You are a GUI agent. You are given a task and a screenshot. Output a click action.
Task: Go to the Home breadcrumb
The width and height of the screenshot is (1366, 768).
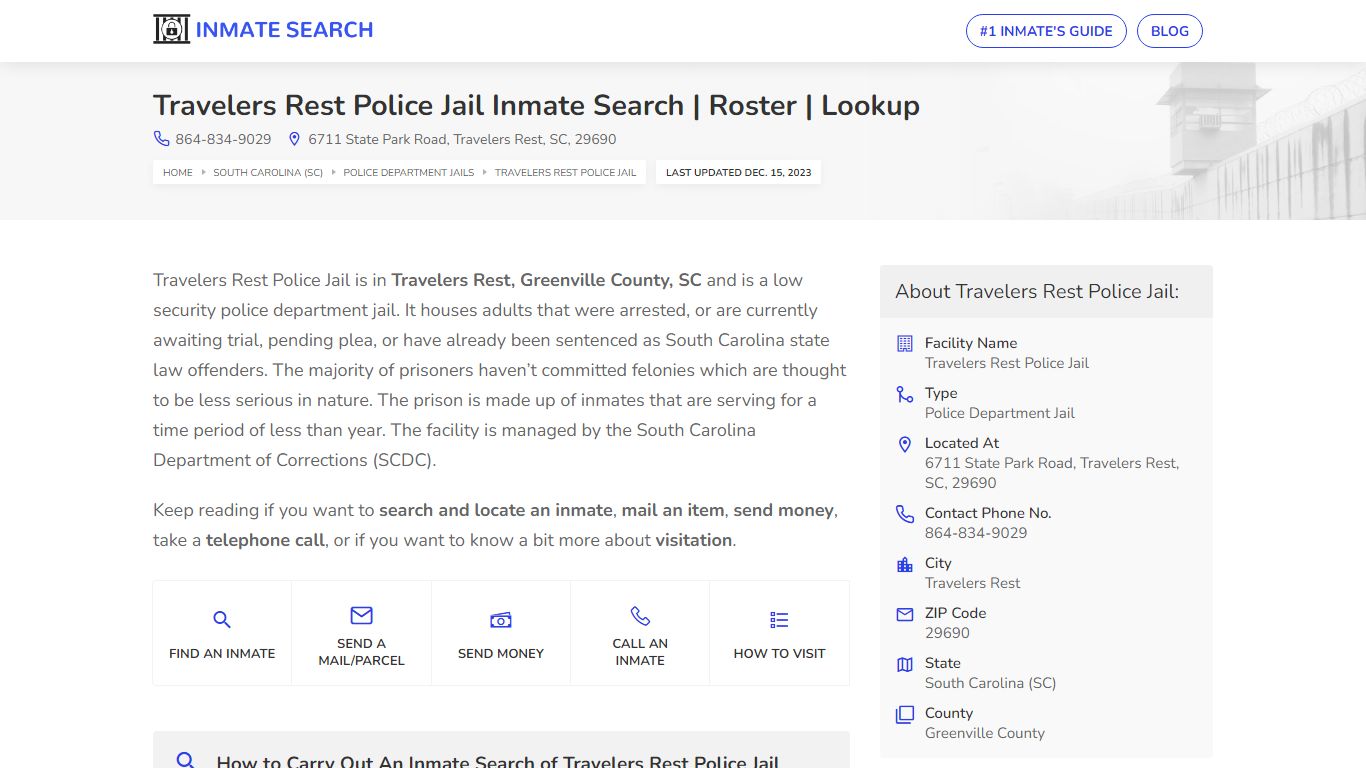[x=178, y=173]
